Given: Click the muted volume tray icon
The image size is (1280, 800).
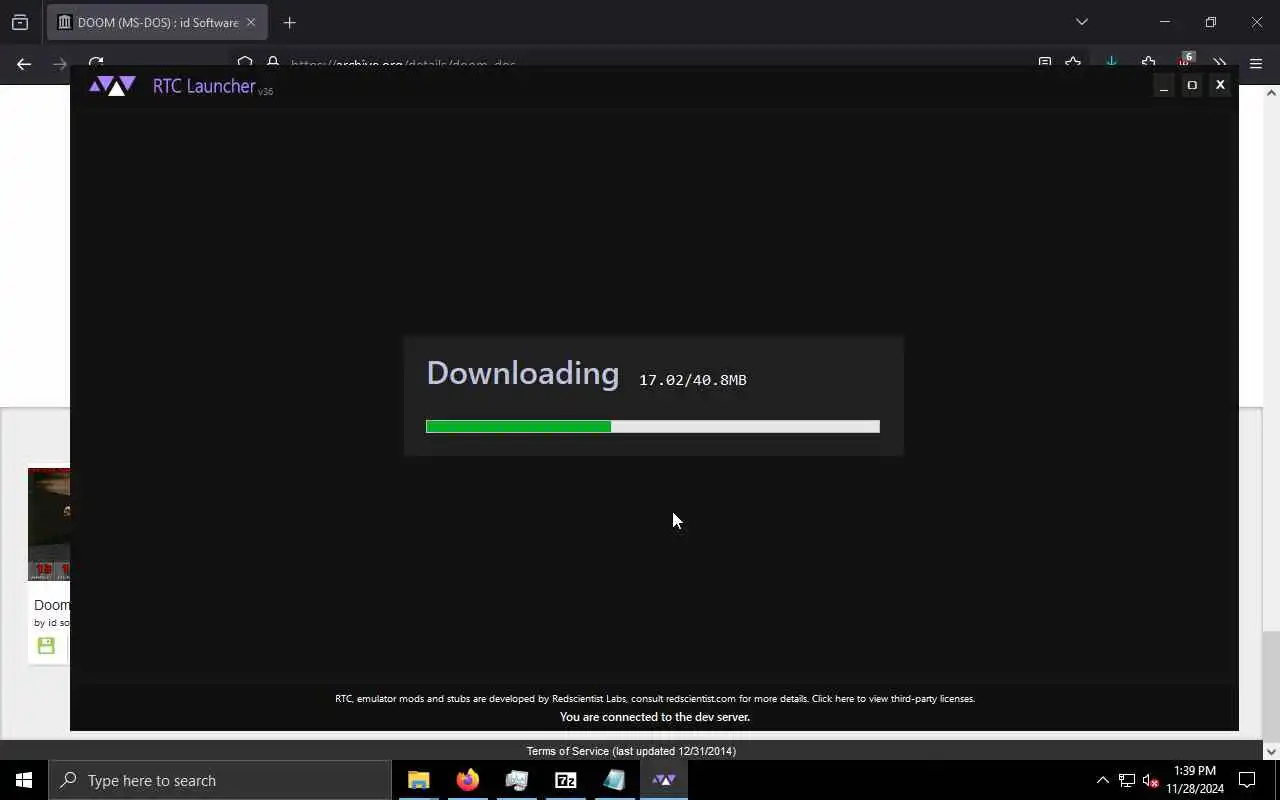Looking at the screenshot, I should (1151, 780).
